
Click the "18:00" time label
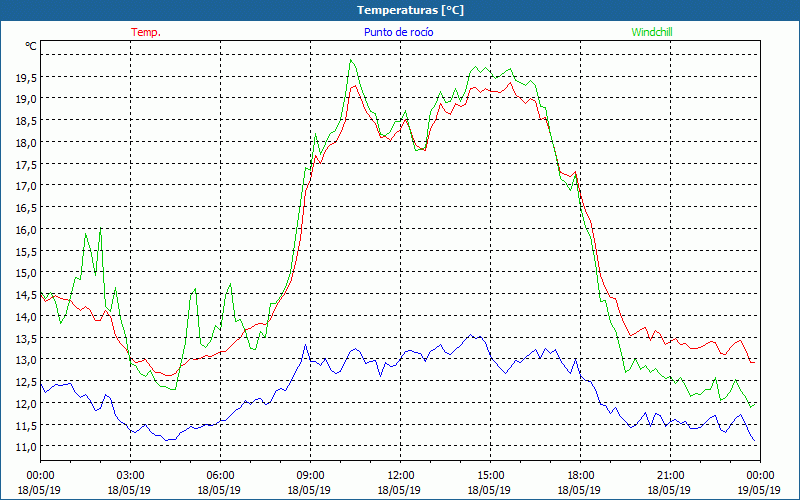coord(581,476)
